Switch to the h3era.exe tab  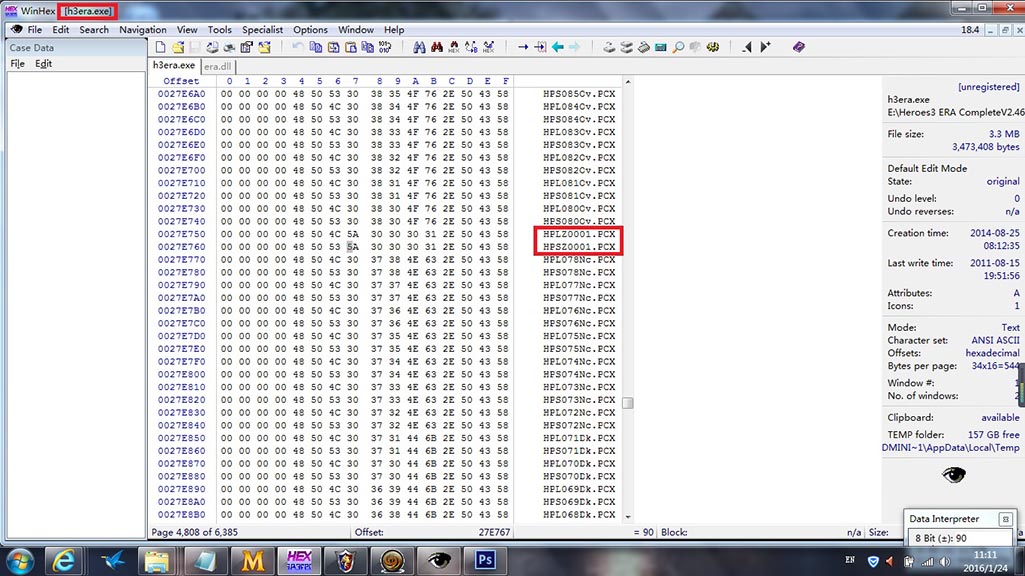174,65
